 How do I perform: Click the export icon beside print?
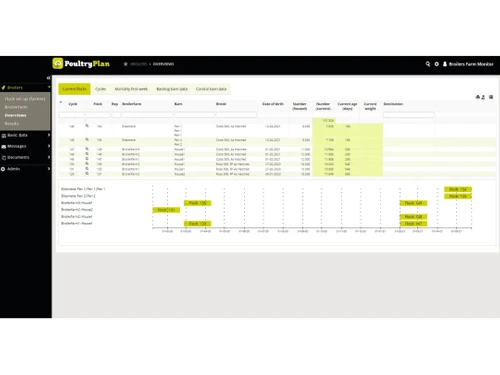click(x=483, y=97)
